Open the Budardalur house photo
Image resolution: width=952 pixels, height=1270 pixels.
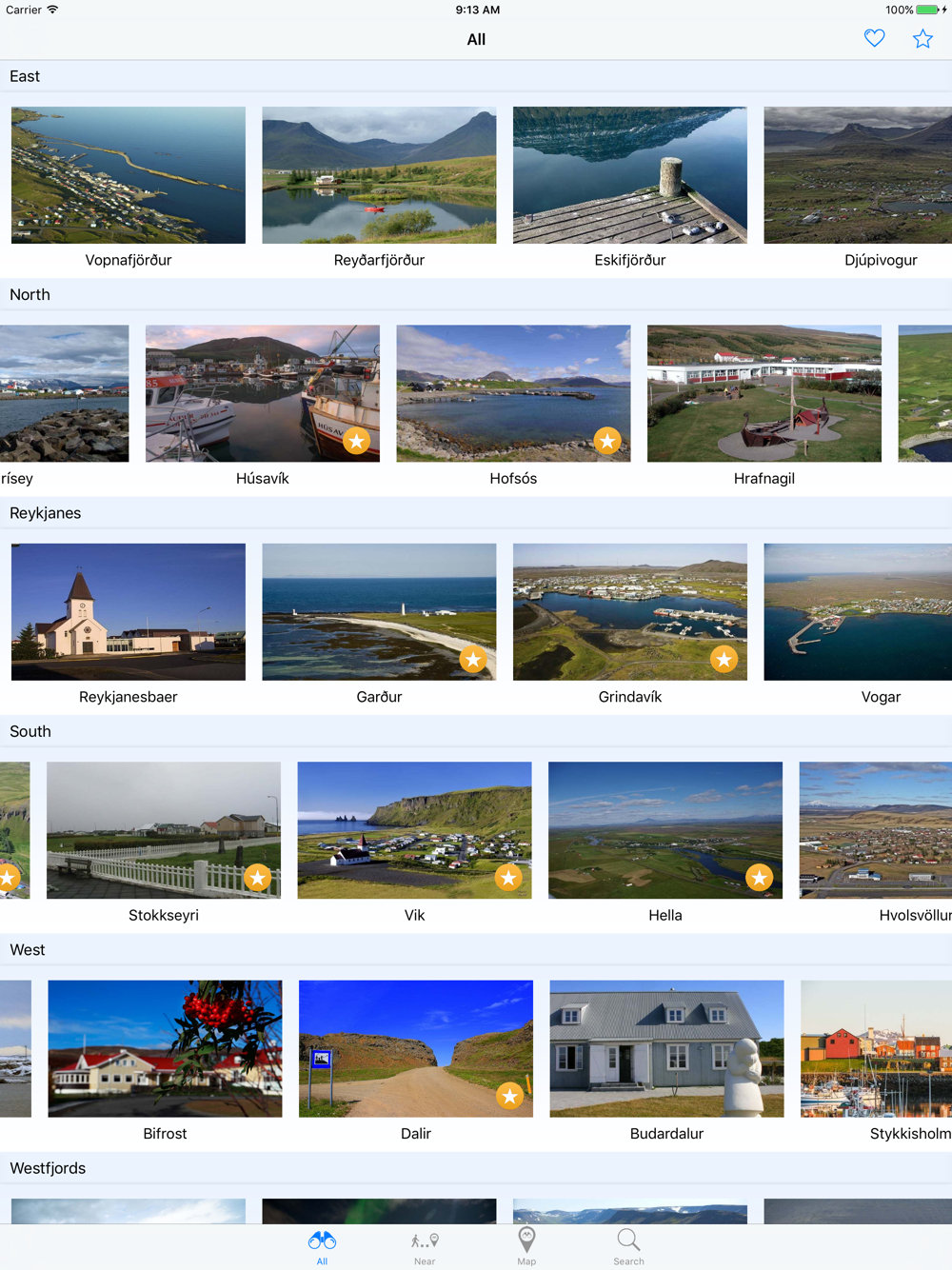coord(666,1048)
